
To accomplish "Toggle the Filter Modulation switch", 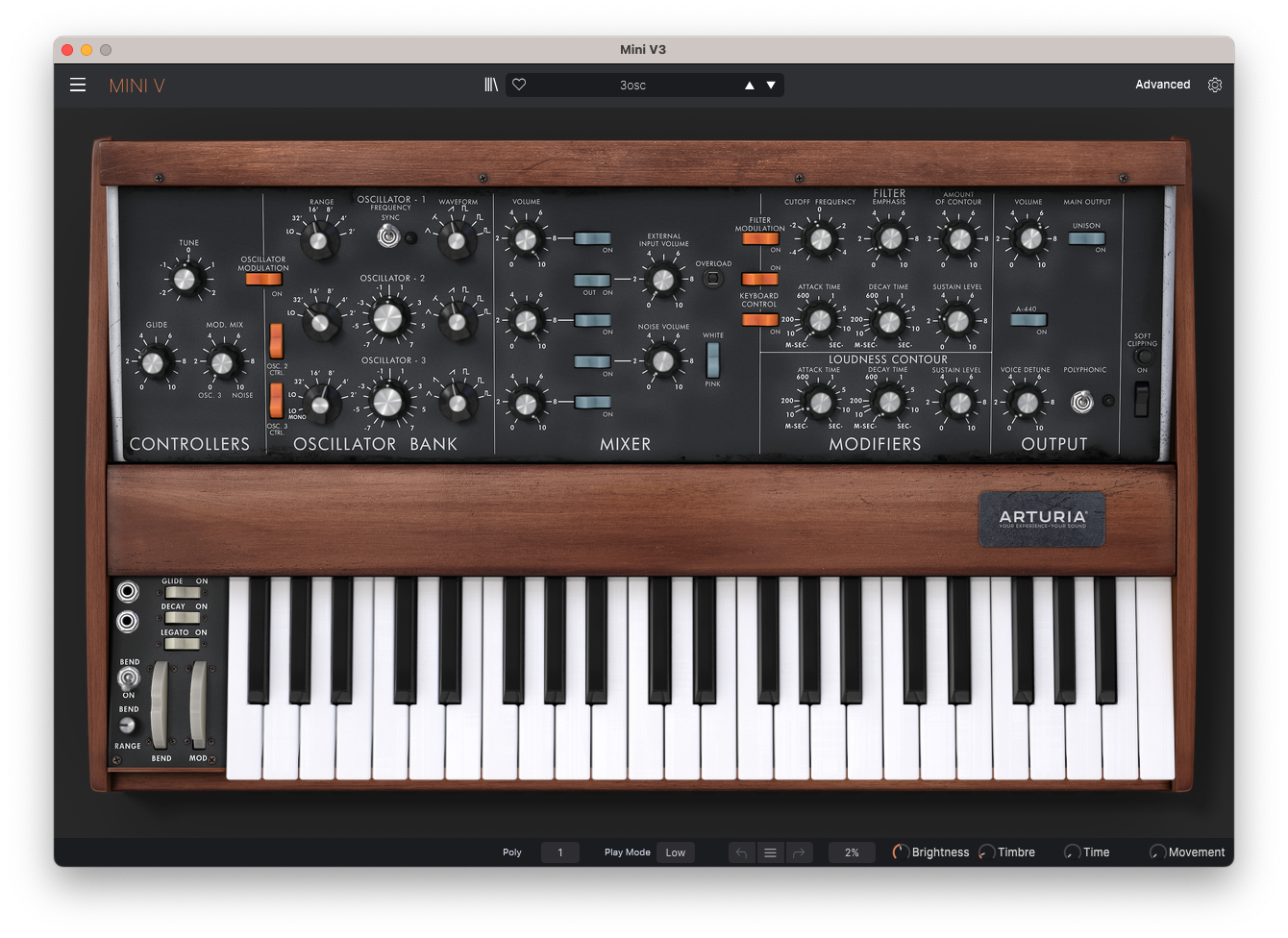I will 759,238.
